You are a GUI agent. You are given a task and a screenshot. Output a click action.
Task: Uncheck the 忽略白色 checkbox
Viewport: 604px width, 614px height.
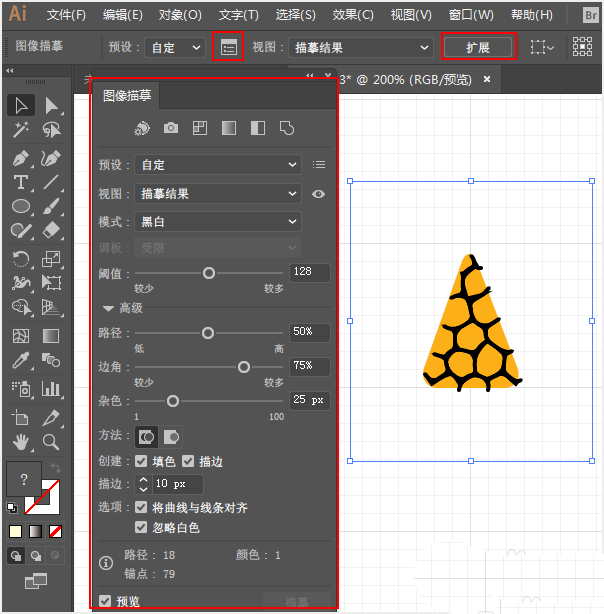click(141, 527)
